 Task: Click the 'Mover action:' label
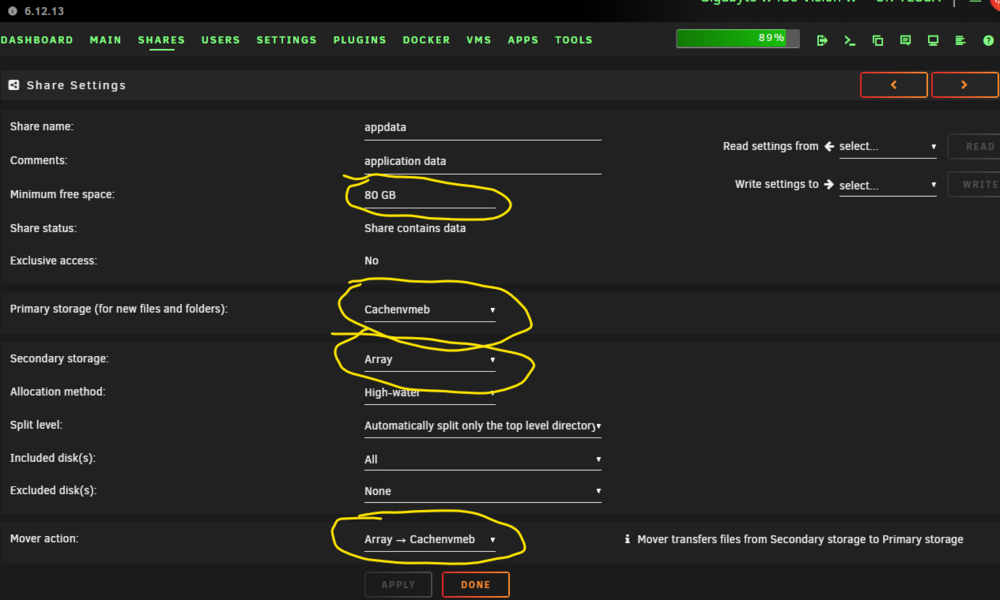[x=45, y=539]
